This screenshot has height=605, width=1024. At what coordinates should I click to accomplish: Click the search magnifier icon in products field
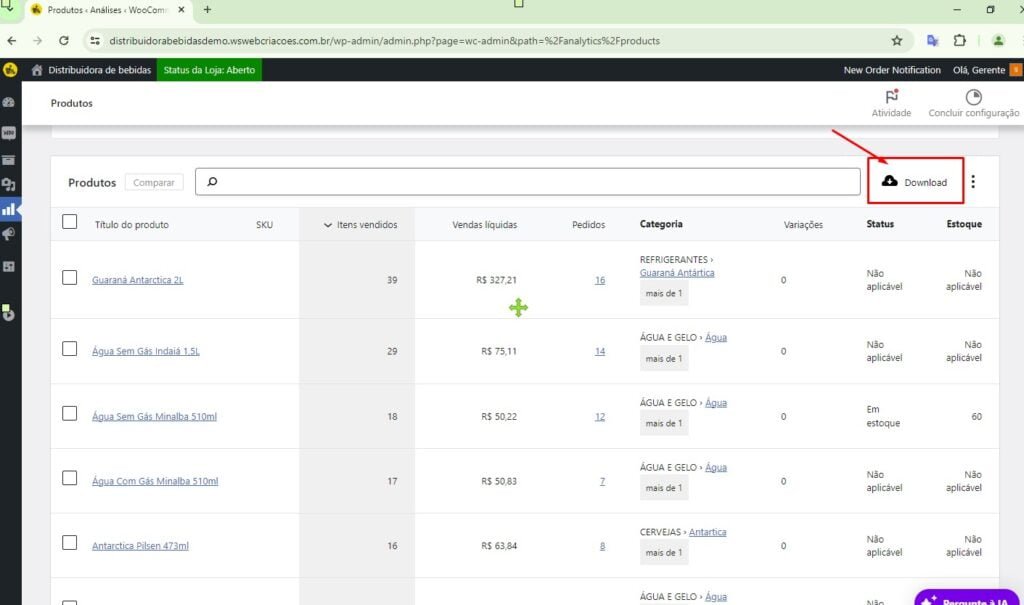[x=212, y=182]
